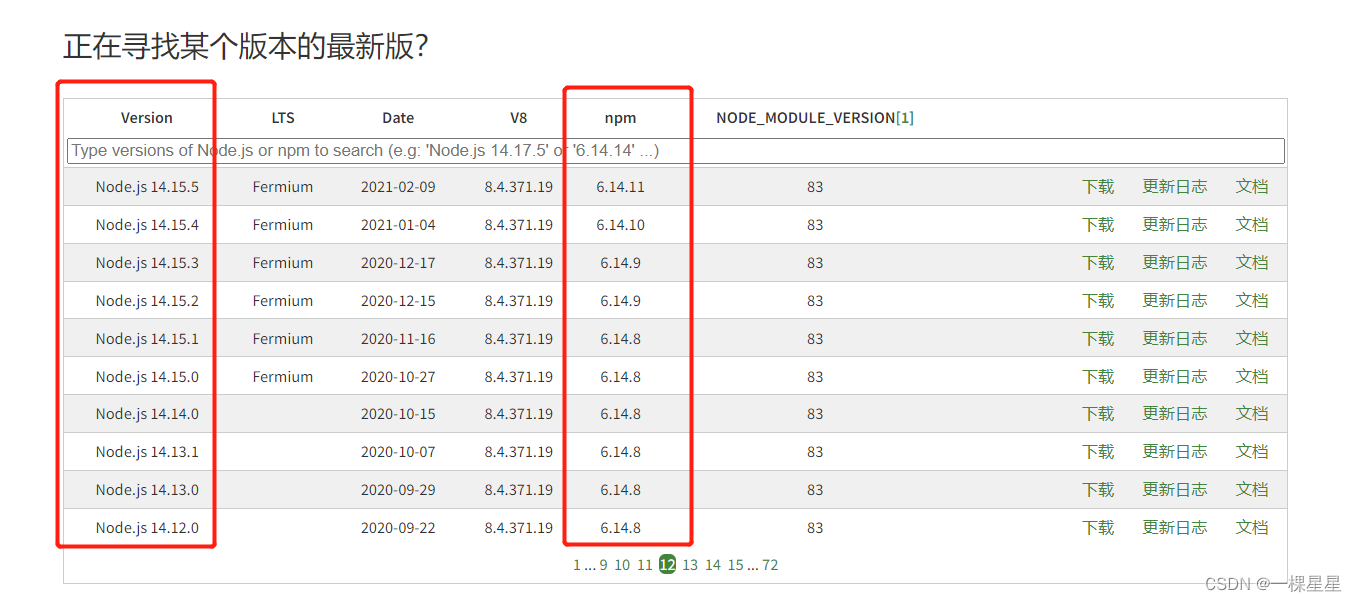Screen dimensions: 1357x602
Task: Open changelog link for Node.js 14.15.3
Action: point(1175,263)
